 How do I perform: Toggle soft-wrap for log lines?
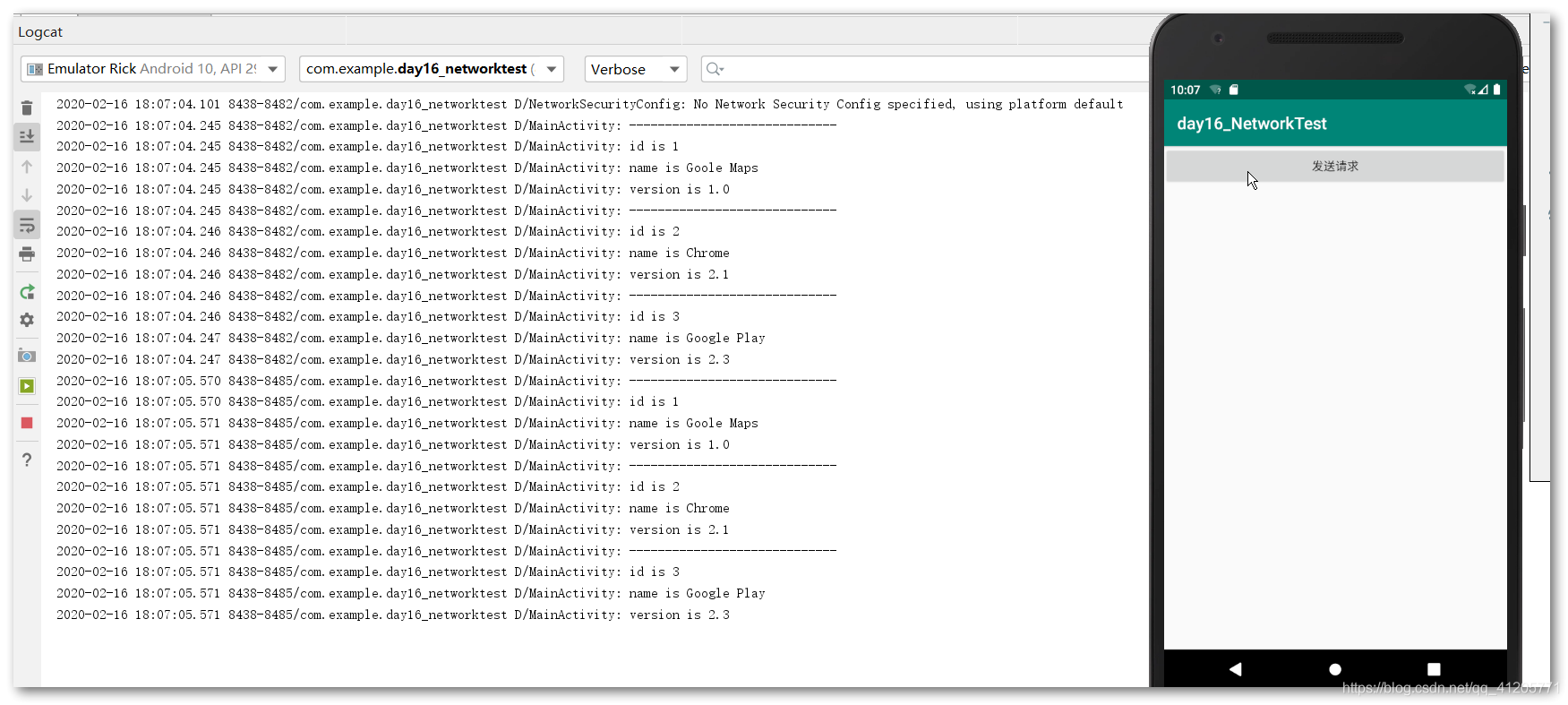pos(27,225)
